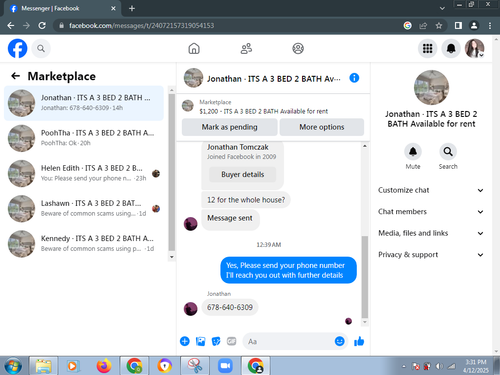This screenshot has height=375, width=500.
Task: Click the '12 for the whole house?' message
Action: click(x=246, y=200)
